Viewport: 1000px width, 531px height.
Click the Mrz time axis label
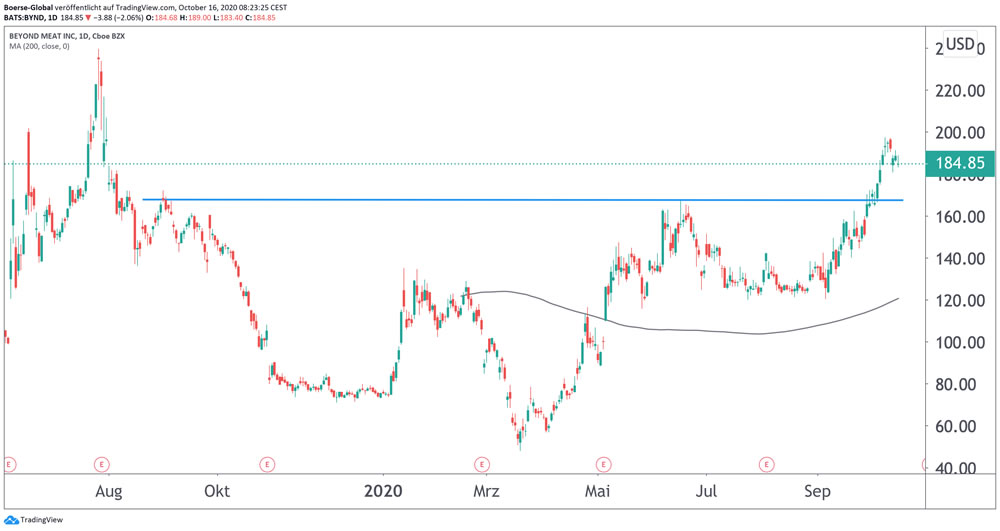[486, 491]
